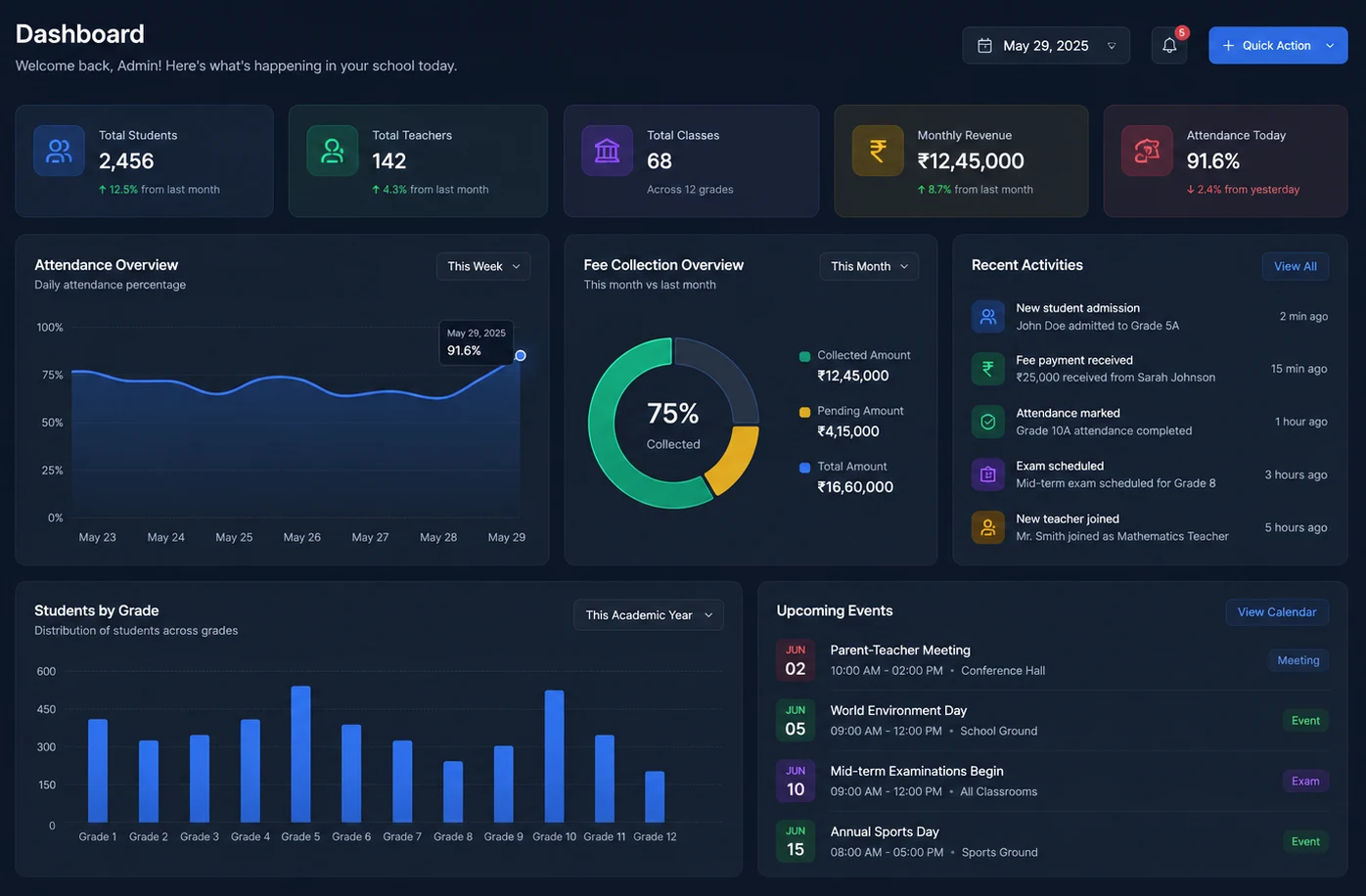
Task: Click the JUN 15 date badge
Action: [x=796, y=842]
